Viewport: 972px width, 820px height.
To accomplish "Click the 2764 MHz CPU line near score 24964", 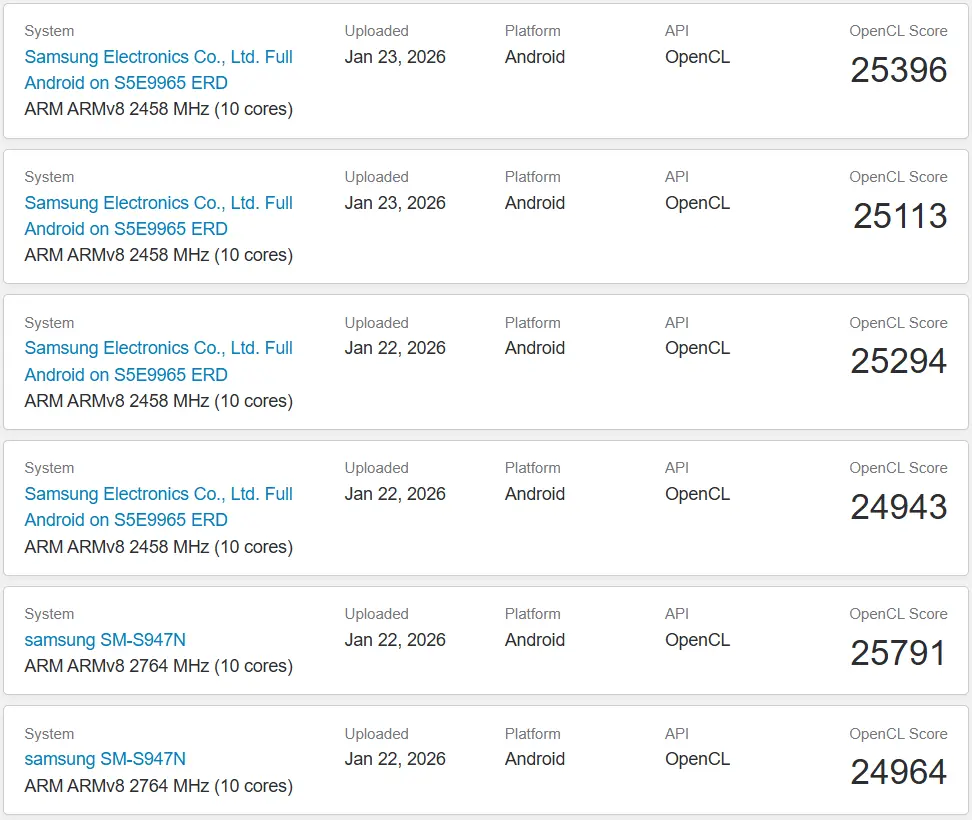I will [158, 786].
